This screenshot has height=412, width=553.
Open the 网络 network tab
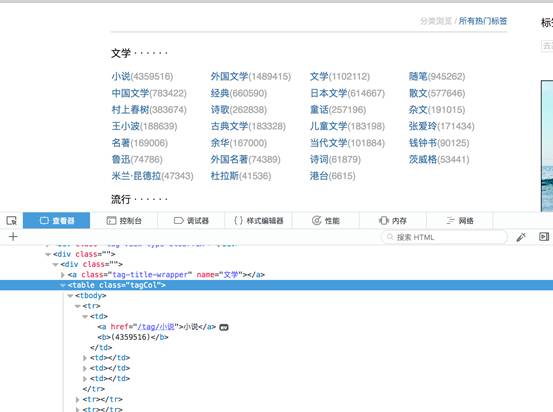coord(460,220)
